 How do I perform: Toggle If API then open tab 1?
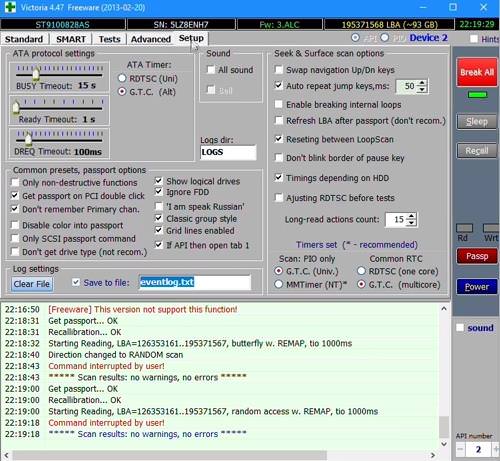tap(159, 245)
